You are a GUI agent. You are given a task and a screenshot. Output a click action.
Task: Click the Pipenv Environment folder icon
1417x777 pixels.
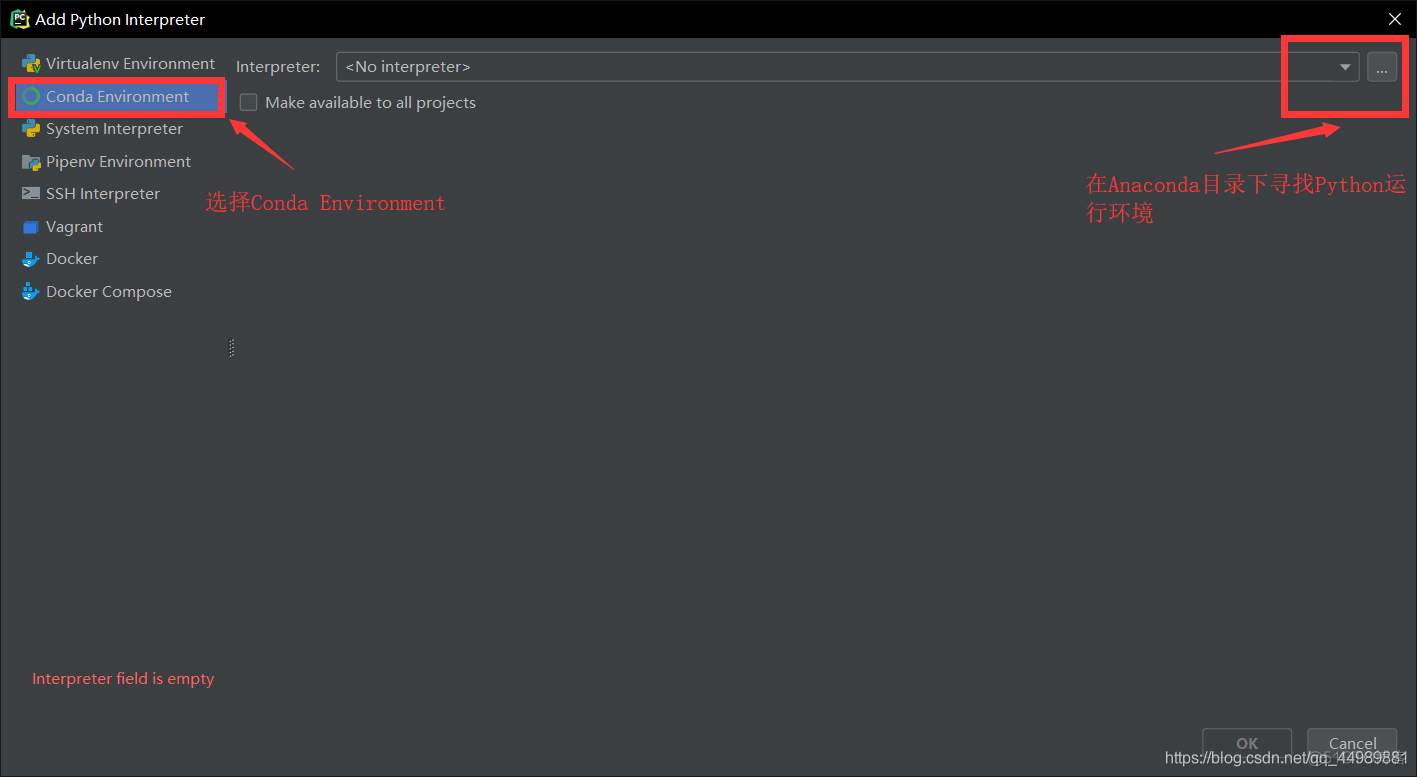point(31,162)
